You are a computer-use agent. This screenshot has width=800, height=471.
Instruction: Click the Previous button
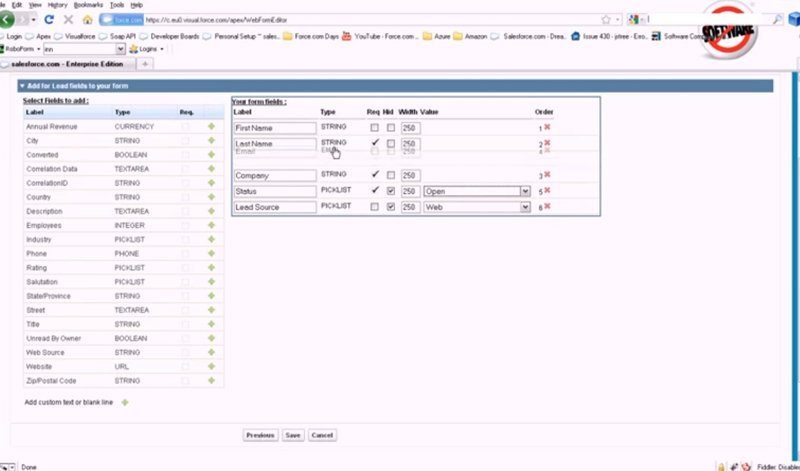(261, 435)
